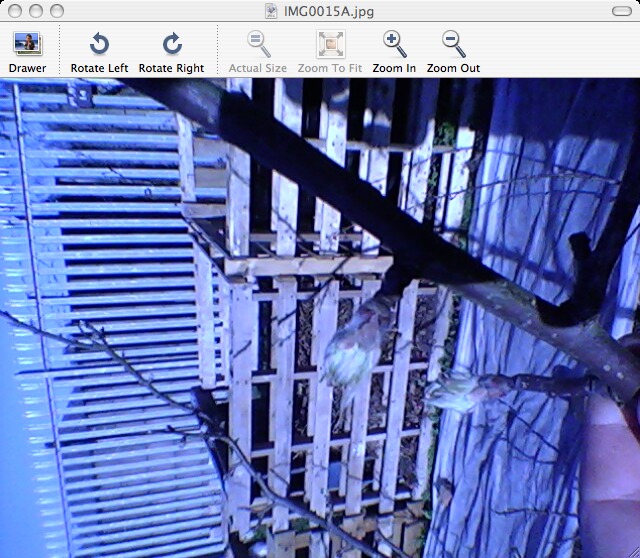This screenshot has height=558, width=640.
Task: Minimize the image window to the Dock
Action: (33, 10)
